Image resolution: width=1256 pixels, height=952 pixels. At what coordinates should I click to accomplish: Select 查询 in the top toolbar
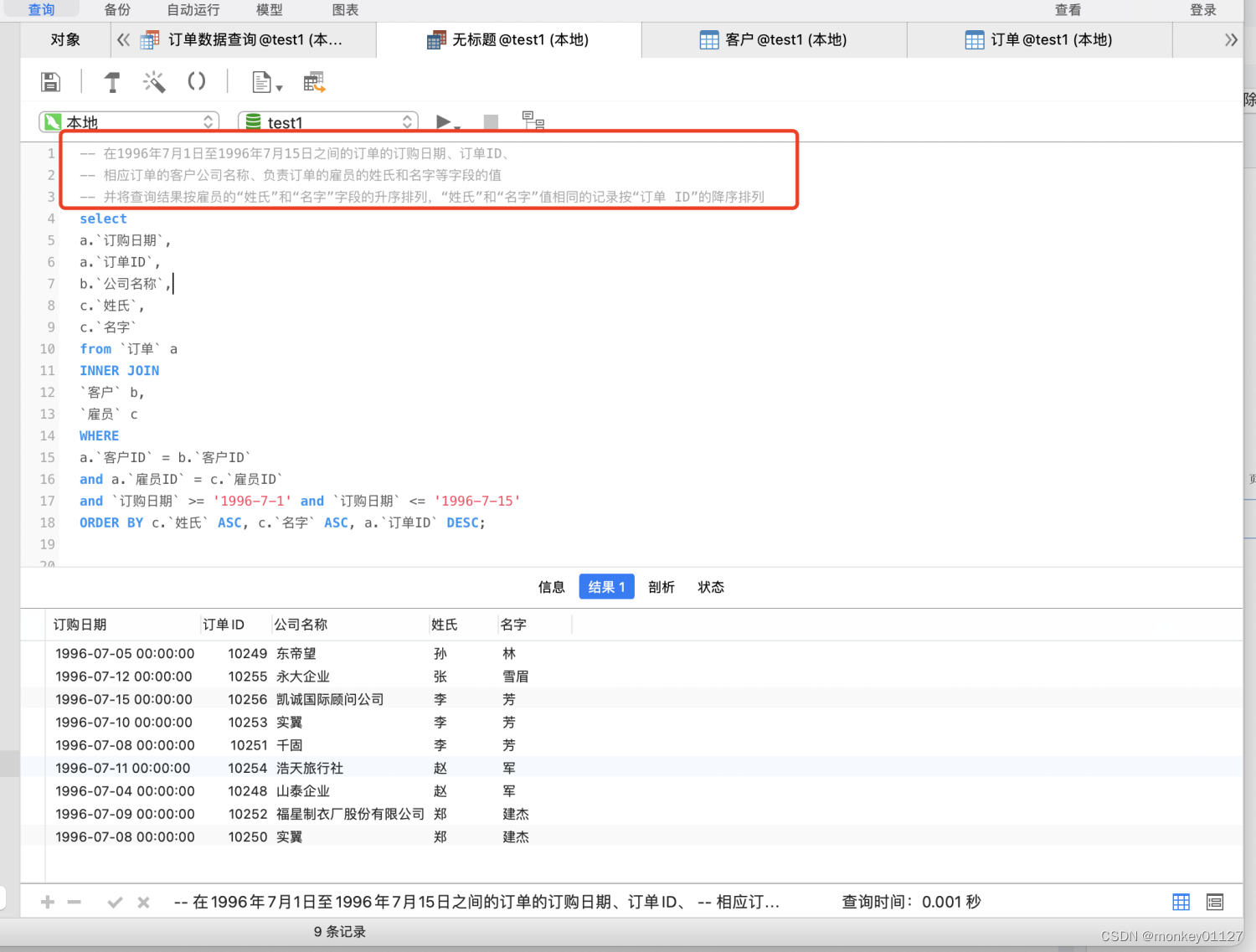click(x=42, y=9)
